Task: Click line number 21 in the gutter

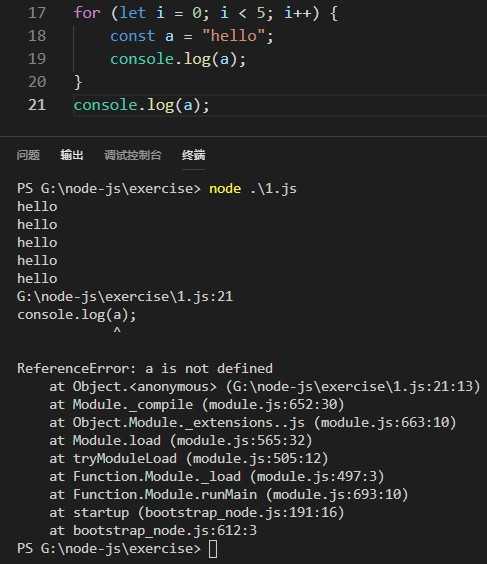Action: coord(37,105)
